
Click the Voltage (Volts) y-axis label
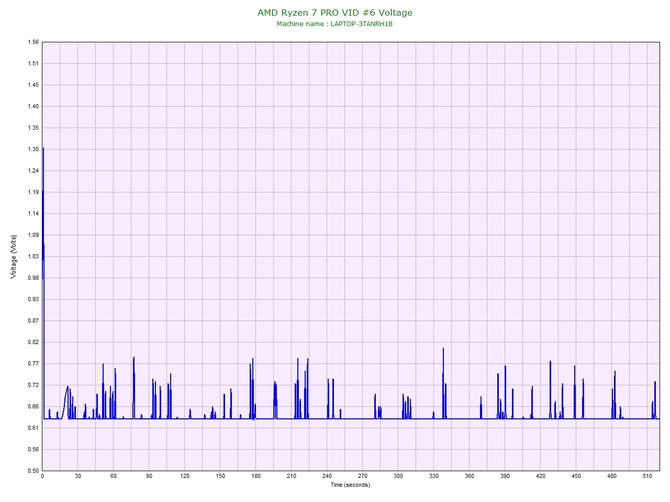click(12, 257)
